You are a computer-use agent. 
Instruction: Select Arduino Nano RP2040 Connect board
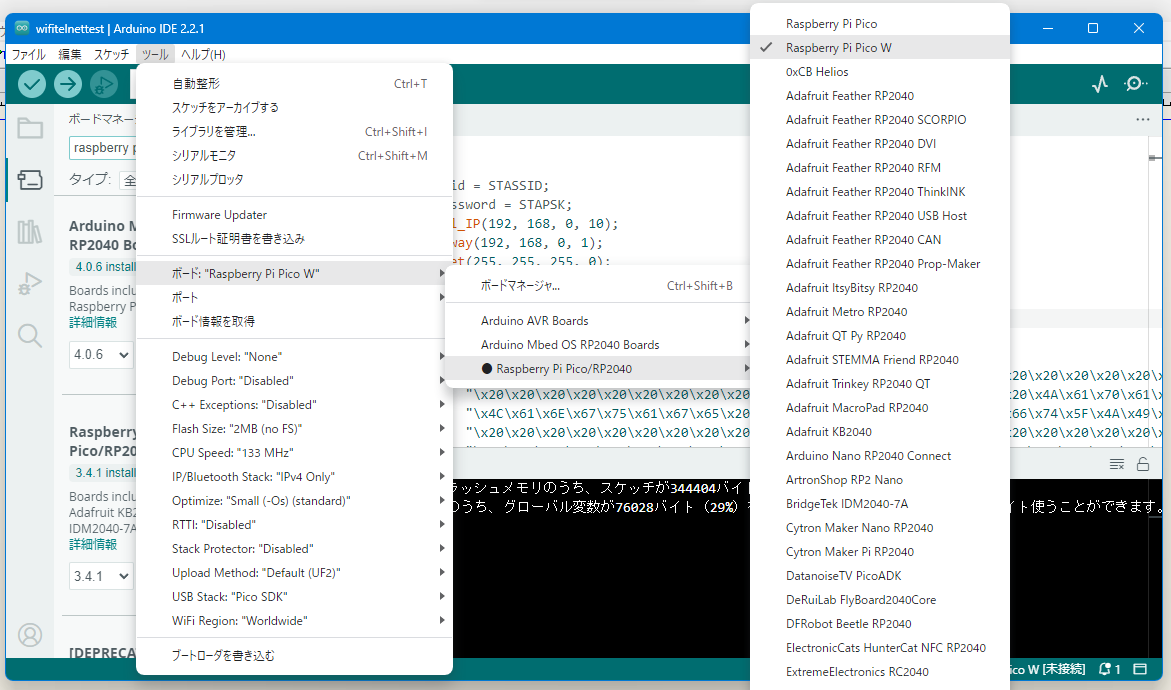click(x=880, y=456)
